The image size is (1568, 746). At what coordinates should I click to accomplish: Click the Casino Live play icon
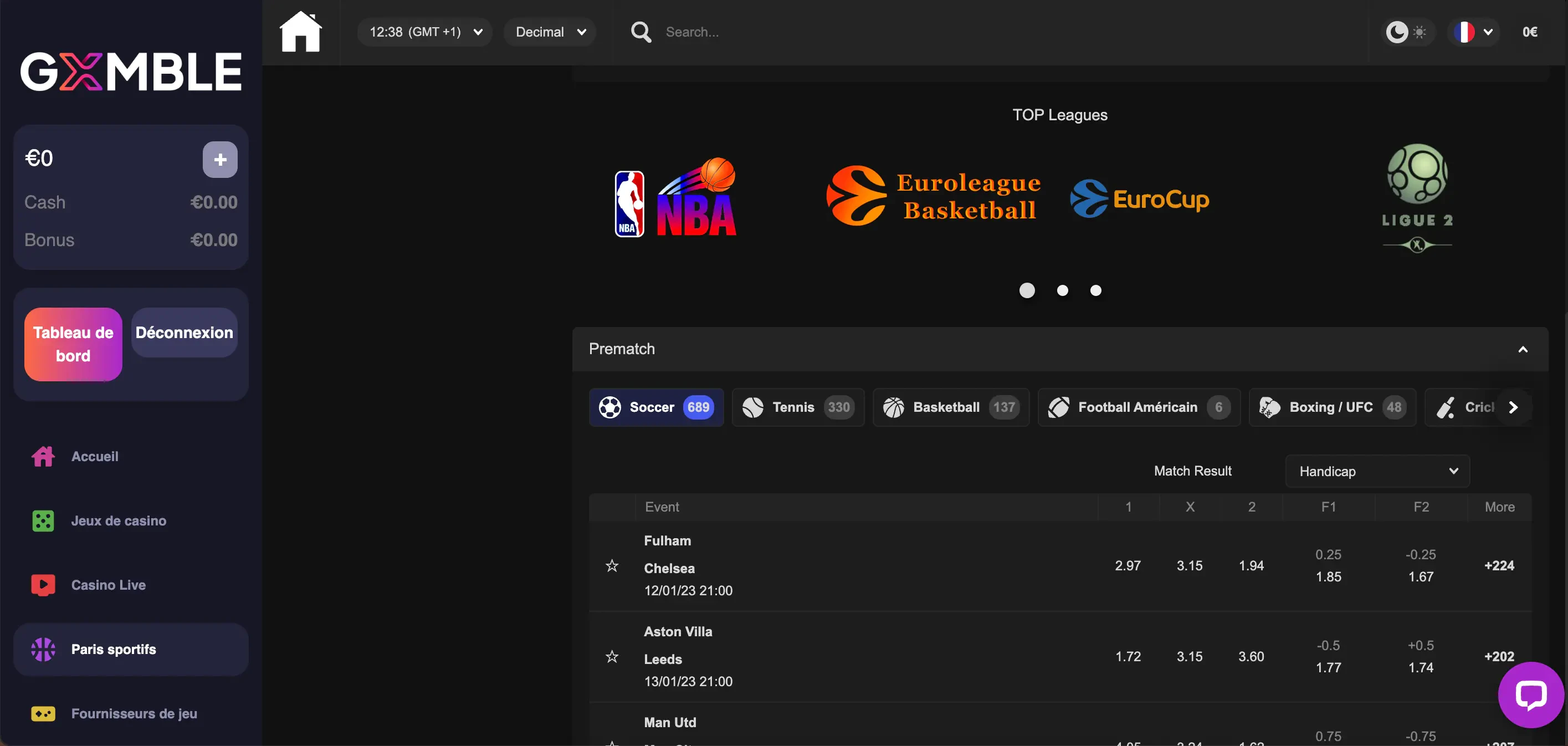[x=43, y=585]
